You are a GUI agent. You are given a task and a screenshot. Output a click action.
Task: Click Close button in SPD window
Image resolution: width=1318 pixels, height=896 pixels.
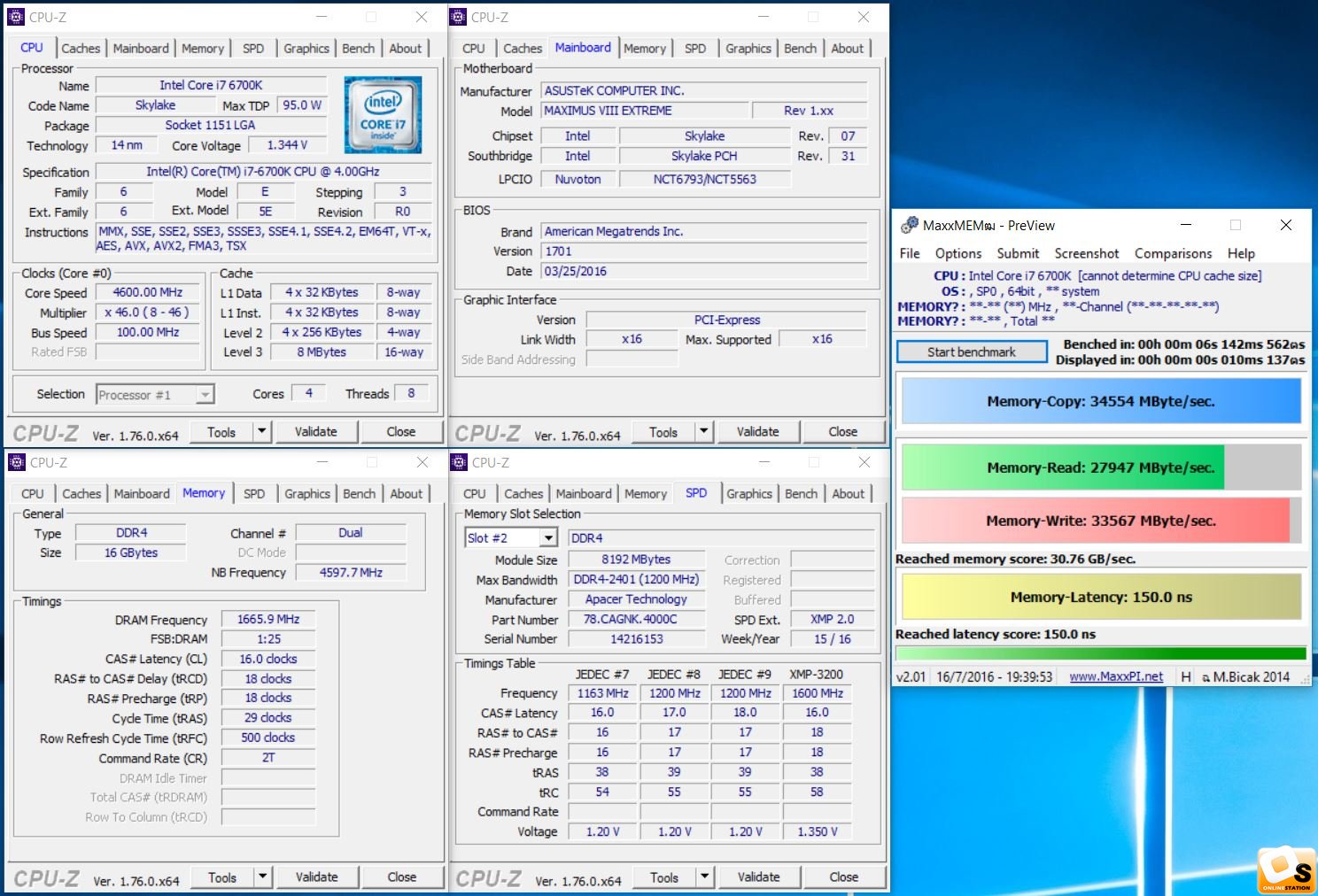(843, 877)
